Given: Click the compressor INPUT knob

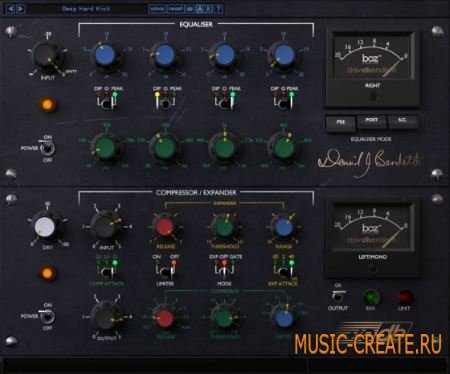Looking at the screenshot, I should click(x=105, y=227).
